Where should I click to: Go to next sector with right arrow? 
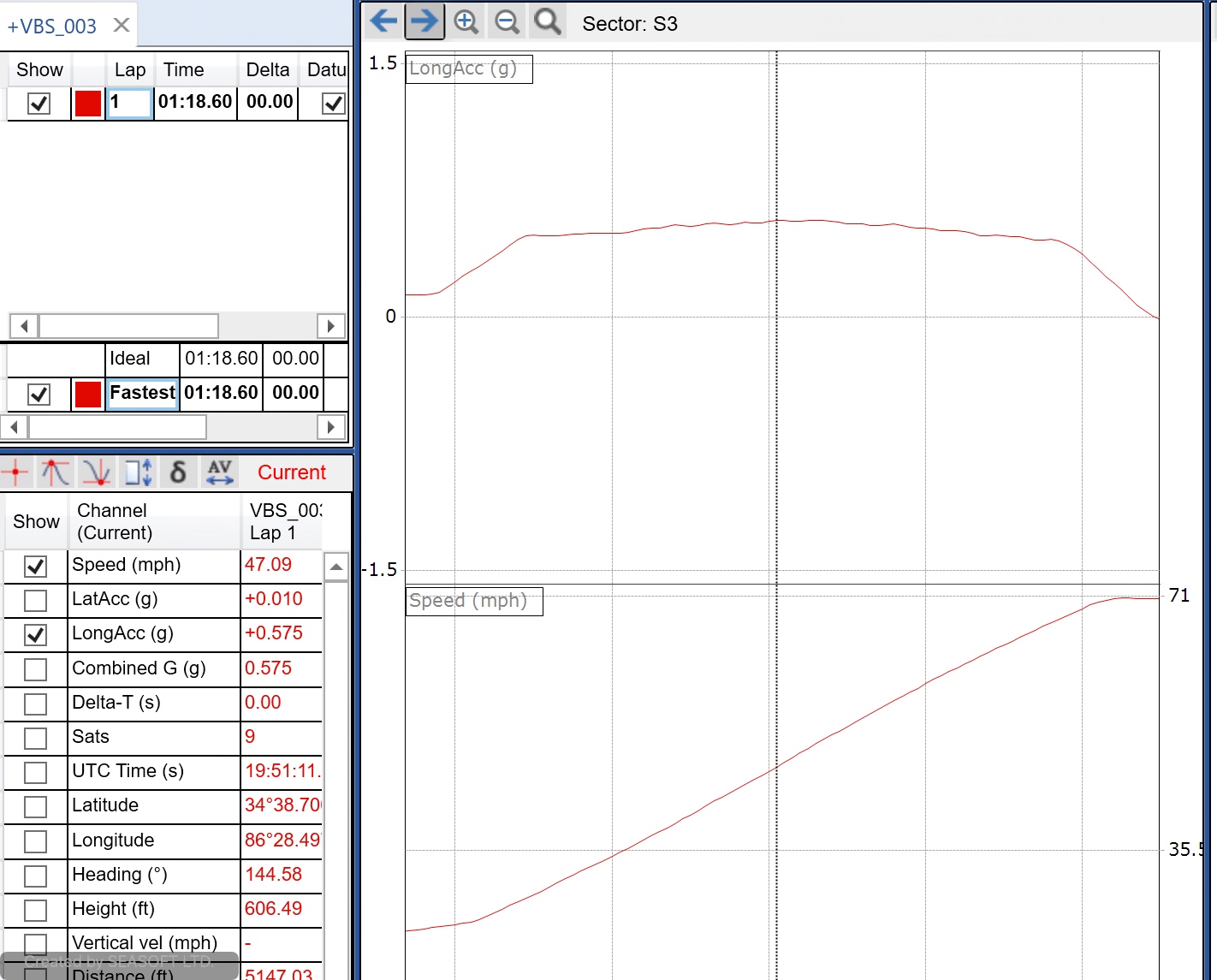(424, 21)
